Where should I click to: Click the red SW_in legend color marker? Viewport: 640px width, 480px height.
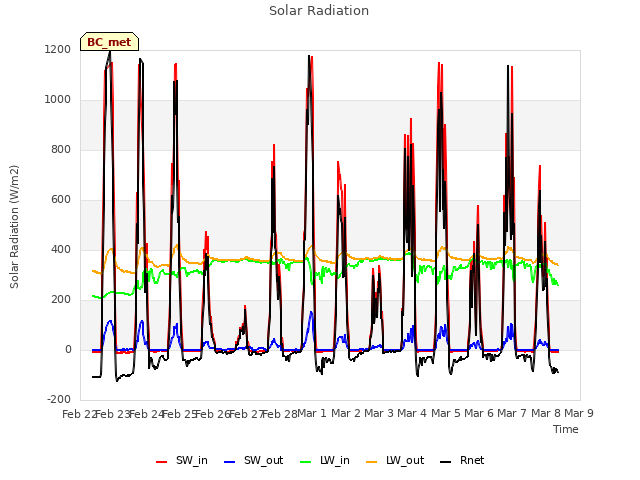(162, 462)
